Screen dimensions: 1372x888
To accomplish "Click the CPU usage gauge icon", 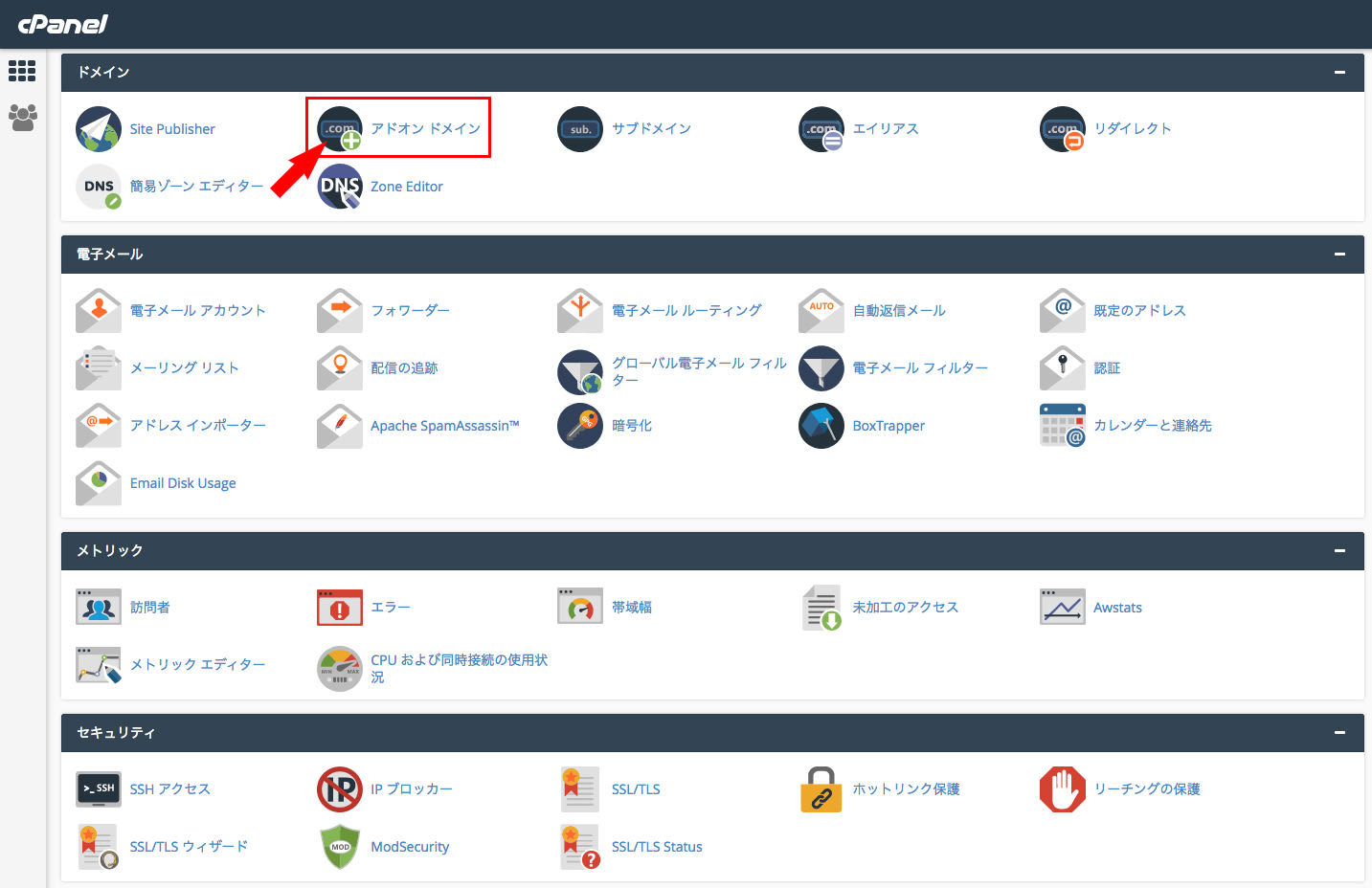I will [340, 669].
